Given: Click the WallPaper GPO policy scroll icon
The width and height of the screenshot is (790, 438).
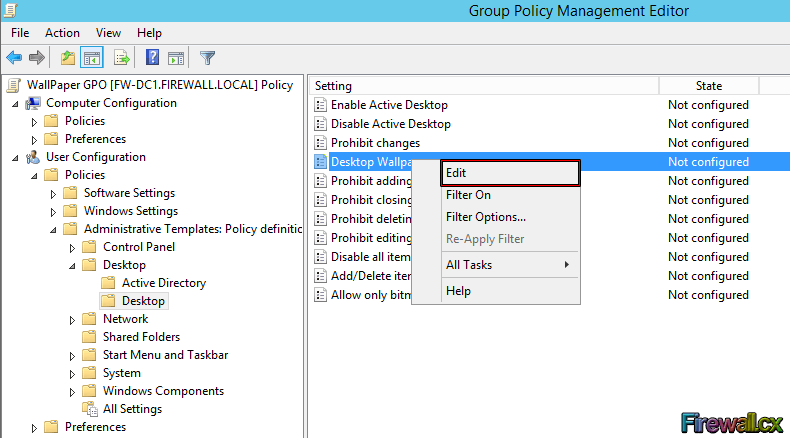Looking at the screenshot, I should 14,85.
